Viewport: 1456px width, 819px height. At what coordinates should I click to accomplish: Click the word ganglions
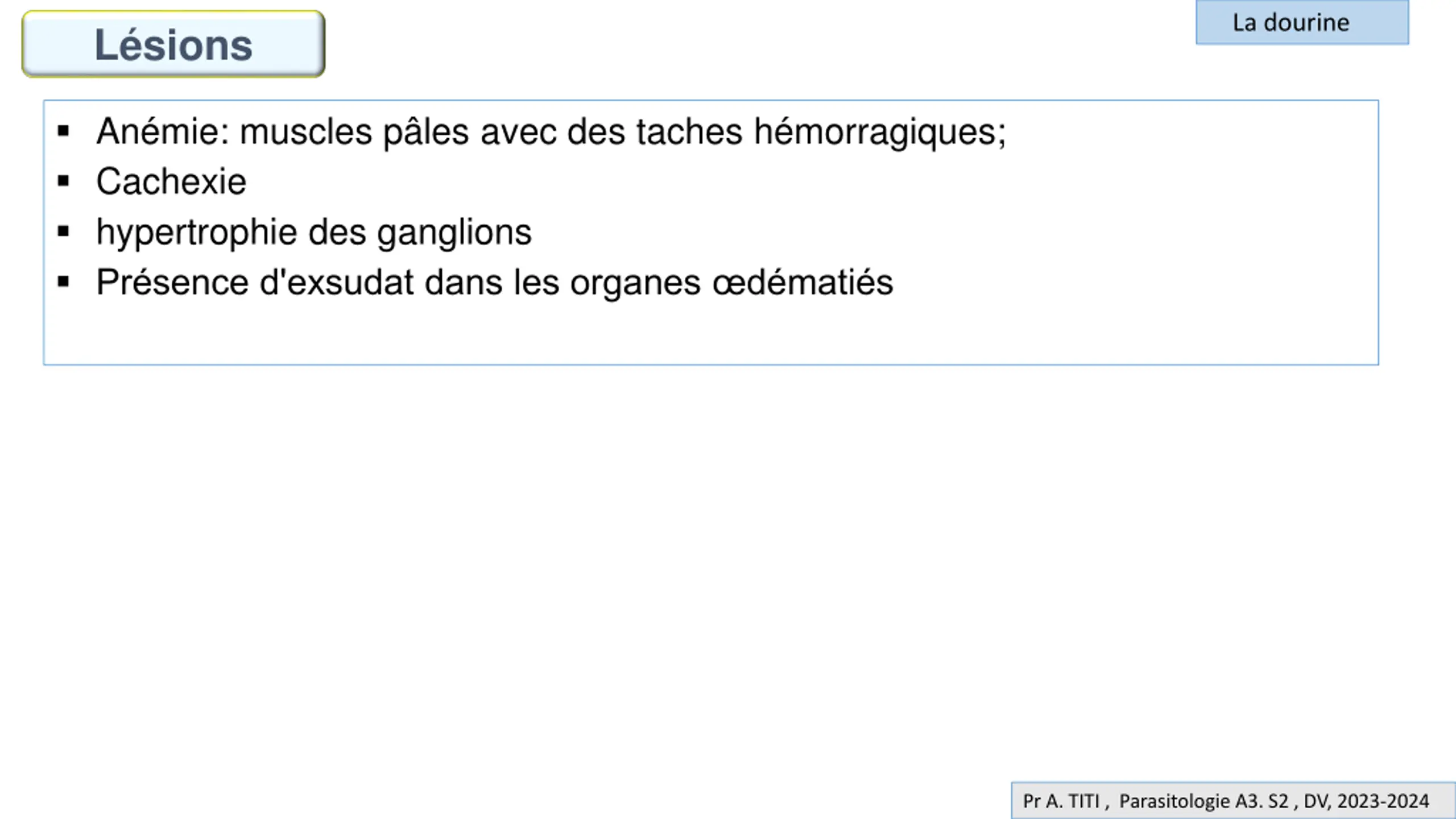454,233
